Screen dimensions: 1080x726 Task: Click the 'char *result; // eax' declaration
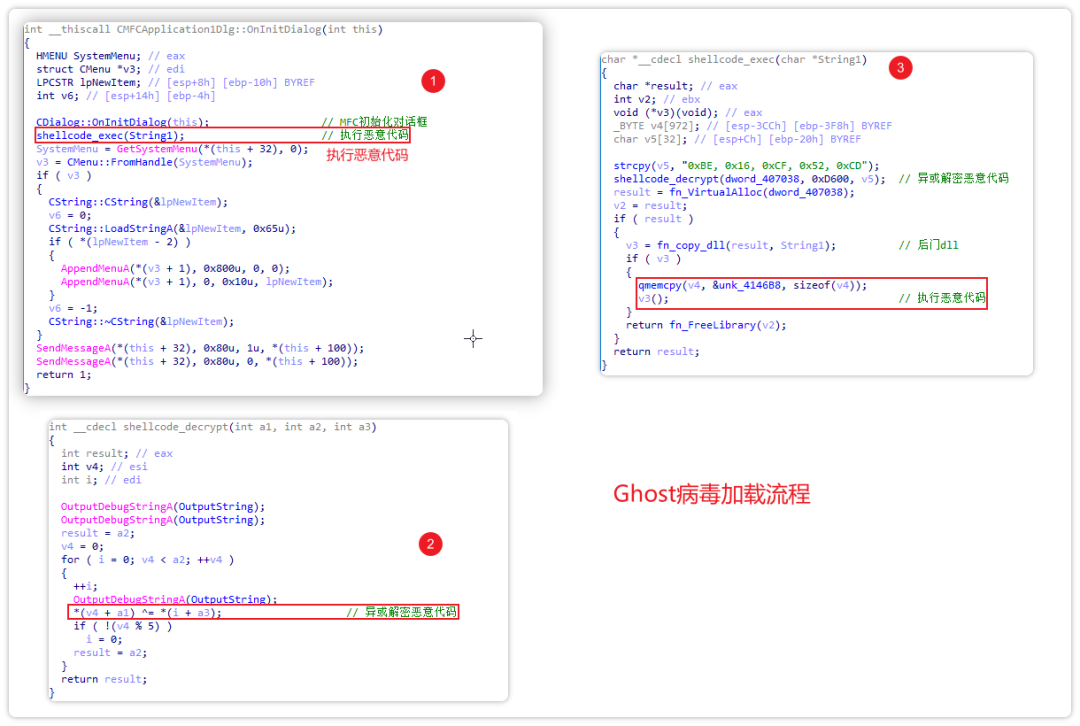pyautogui.click(x=675, y=86)
